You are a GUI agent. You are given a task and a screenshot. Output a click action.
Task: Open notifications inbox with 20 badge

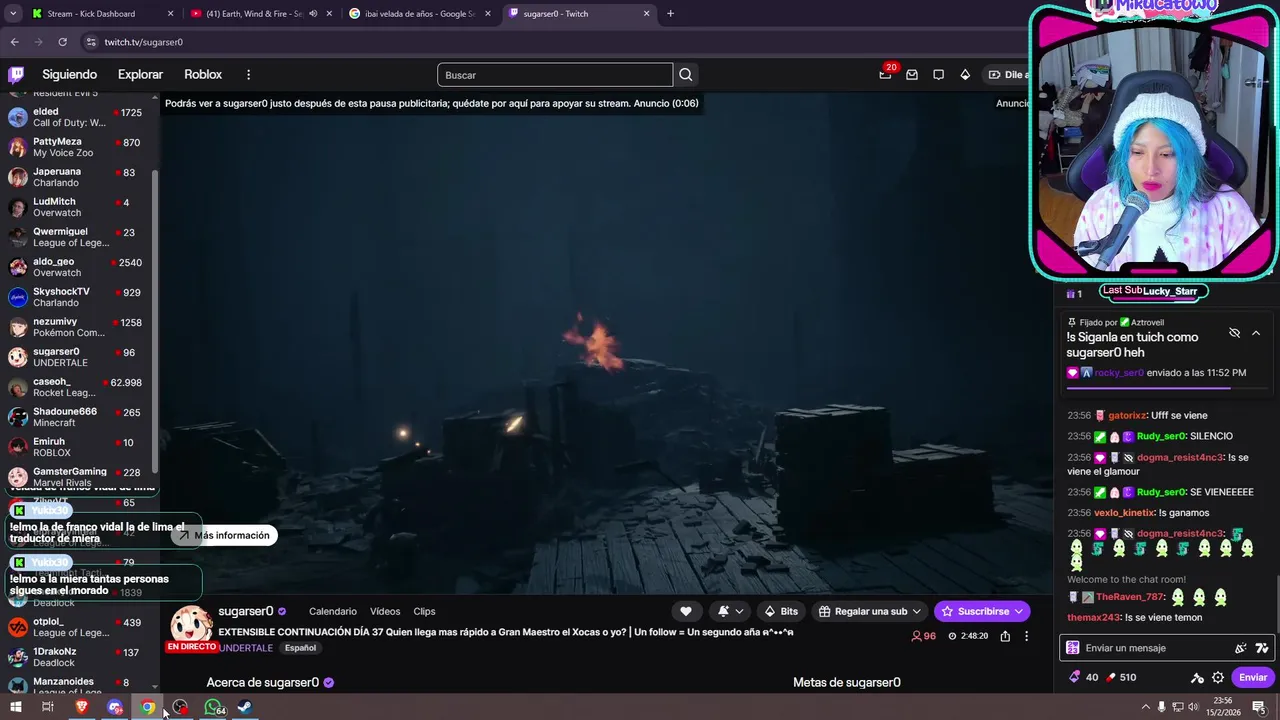click(x=886, y=75)
